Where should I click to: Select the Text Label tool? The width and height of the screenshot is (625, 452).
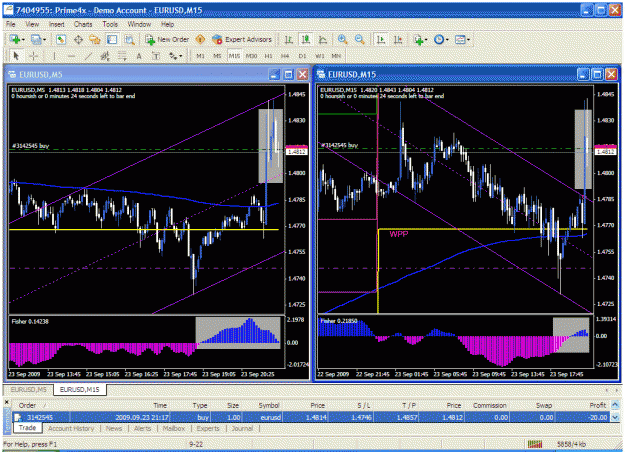156,56
